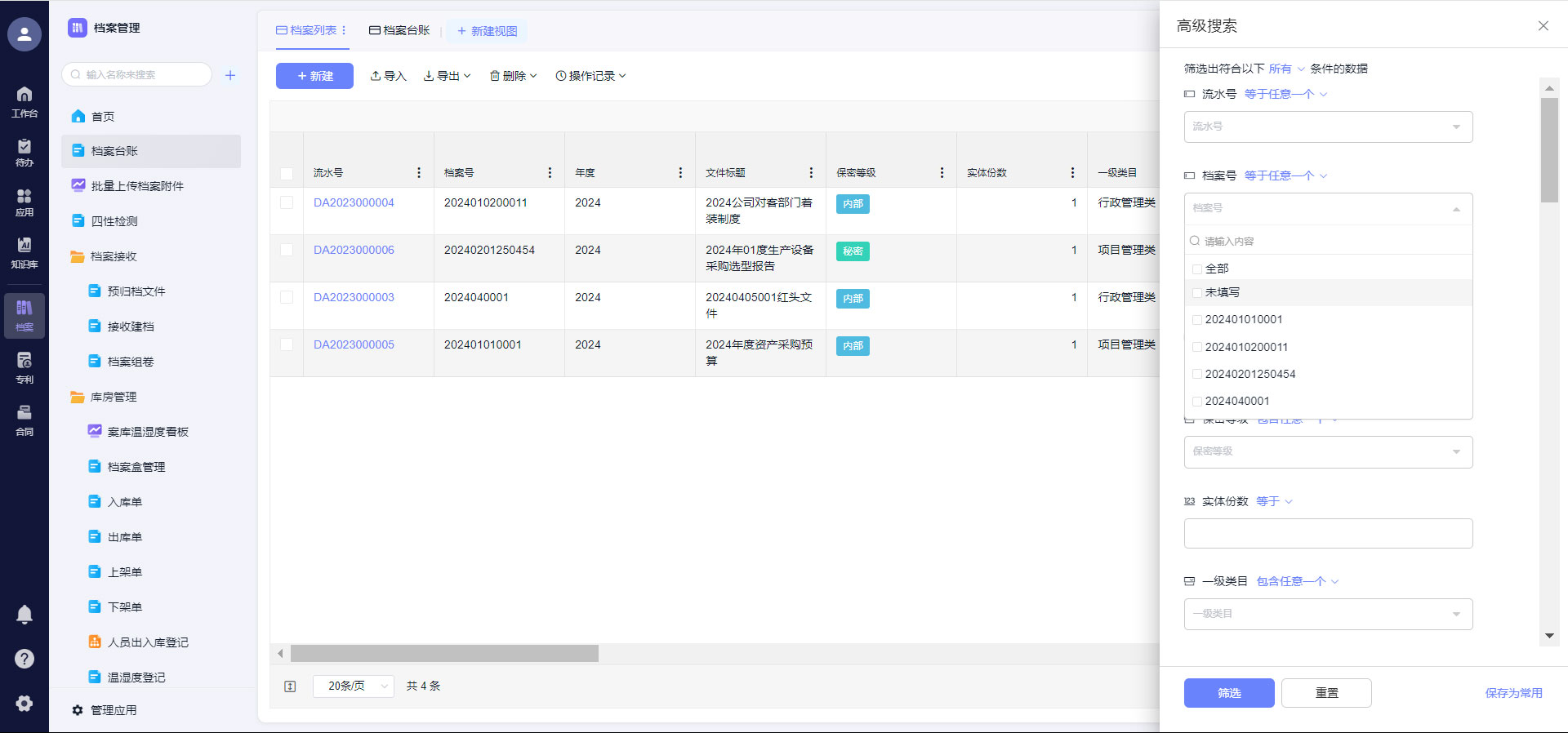Open the 20条/页 page size dropdown
The image size is (1568, 733).
pos(353,686)
